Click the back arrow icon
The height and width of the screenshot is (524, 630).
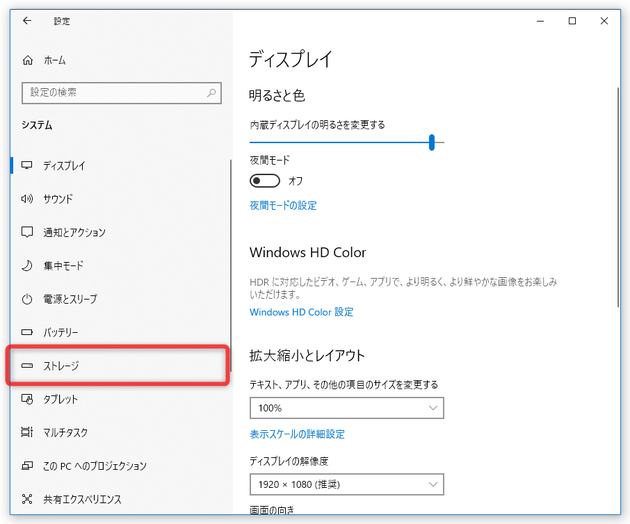[27, 20]
